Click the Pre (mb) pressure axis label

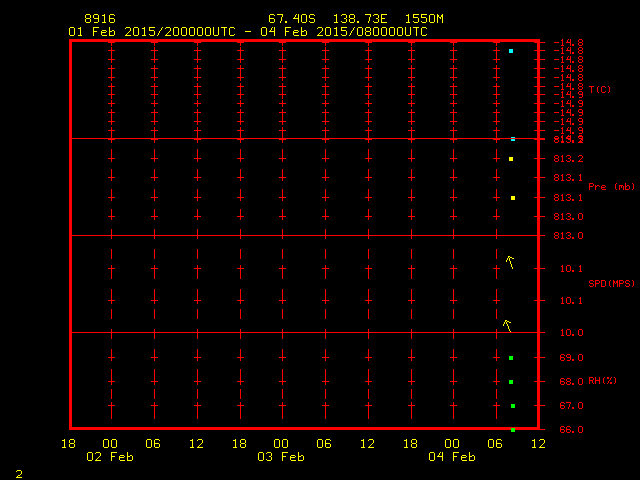pos(611,187)
